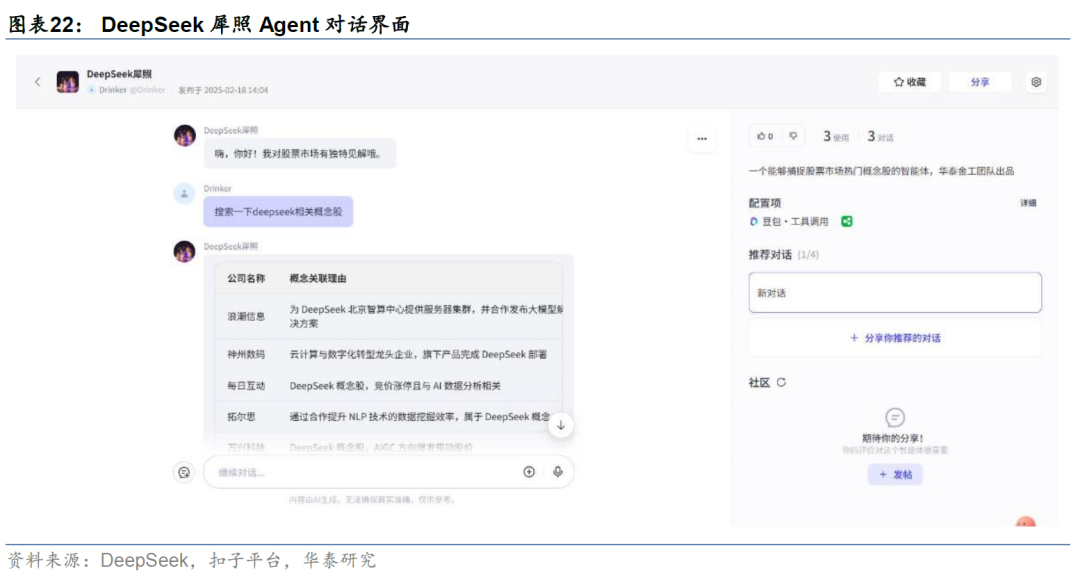Image resolution: width=1080 pixels, height=580 pixels.
Task: Click the 发帖 post button
Action: (x=895, y=475)
